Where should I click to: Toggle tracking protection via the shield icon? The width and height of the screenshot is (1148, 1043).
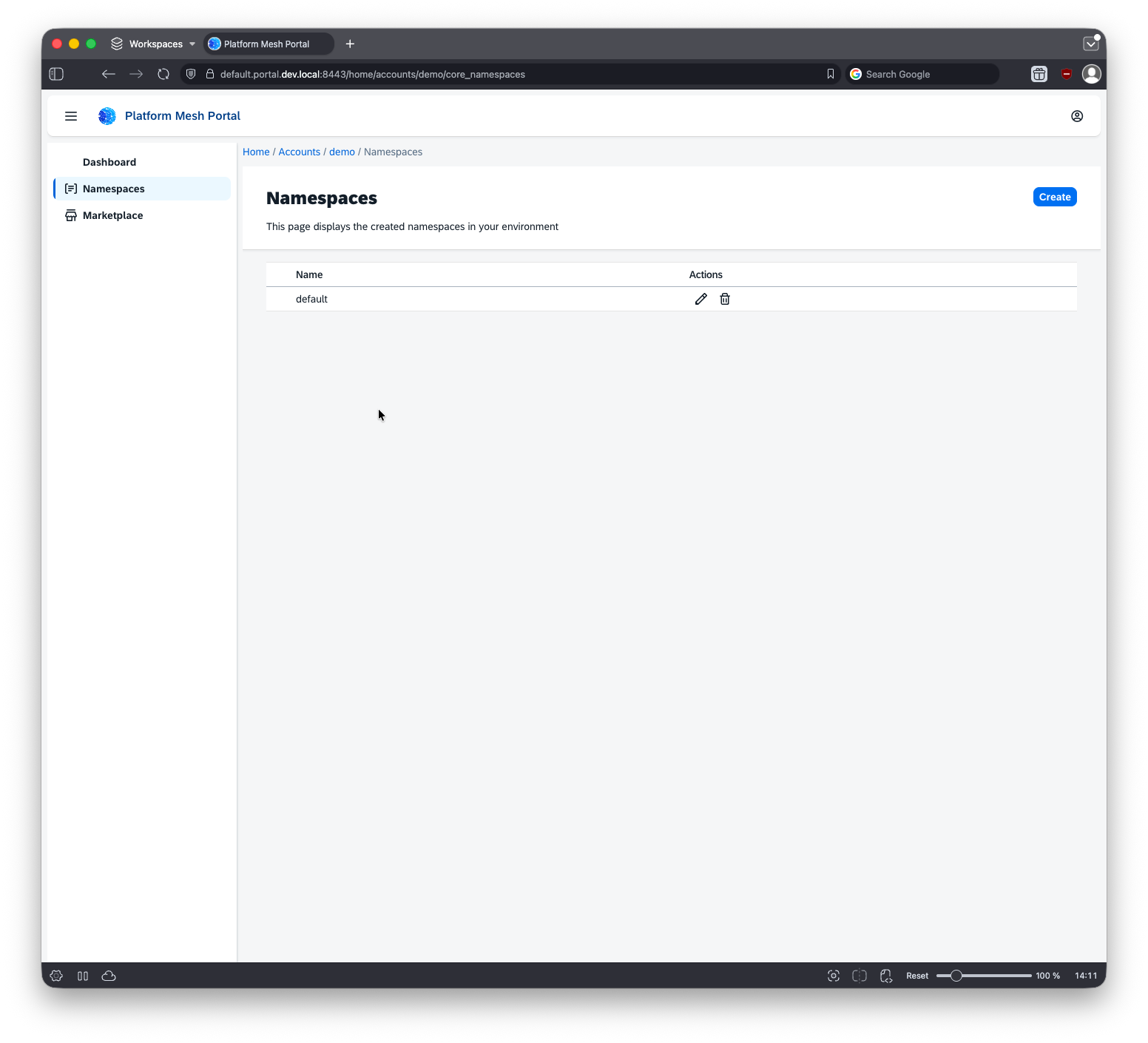point(190,74)
